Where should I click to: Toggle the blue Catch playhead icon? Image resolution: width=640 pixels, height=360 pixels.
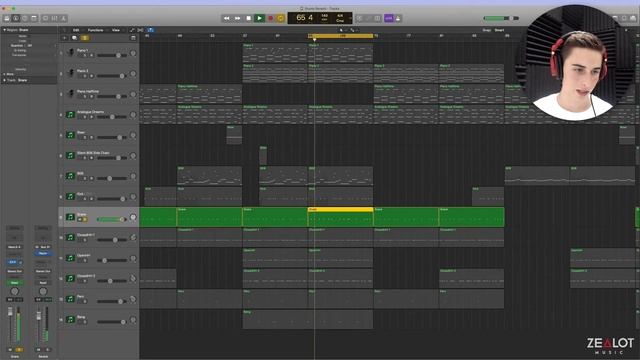[x=150, y=30]
